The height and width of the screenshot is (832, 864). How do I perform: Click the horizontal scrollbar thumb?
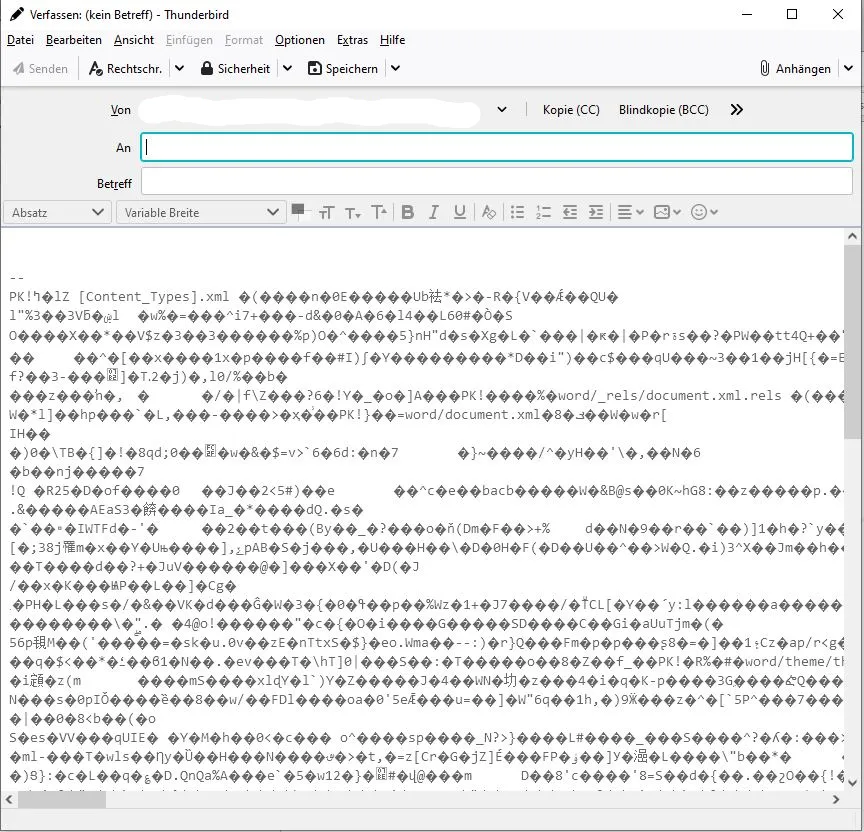tap(62, 799)
